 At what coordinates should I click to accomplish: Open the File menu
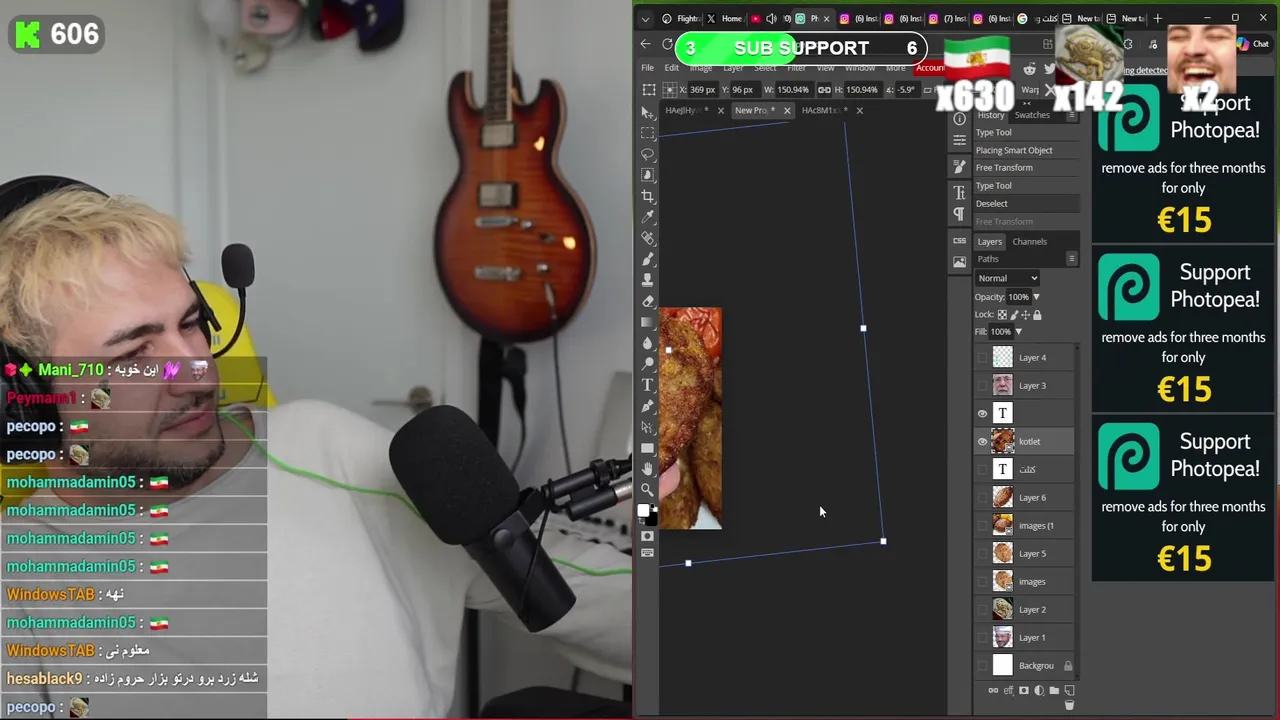pyautogui.click(x=647, y=68)
